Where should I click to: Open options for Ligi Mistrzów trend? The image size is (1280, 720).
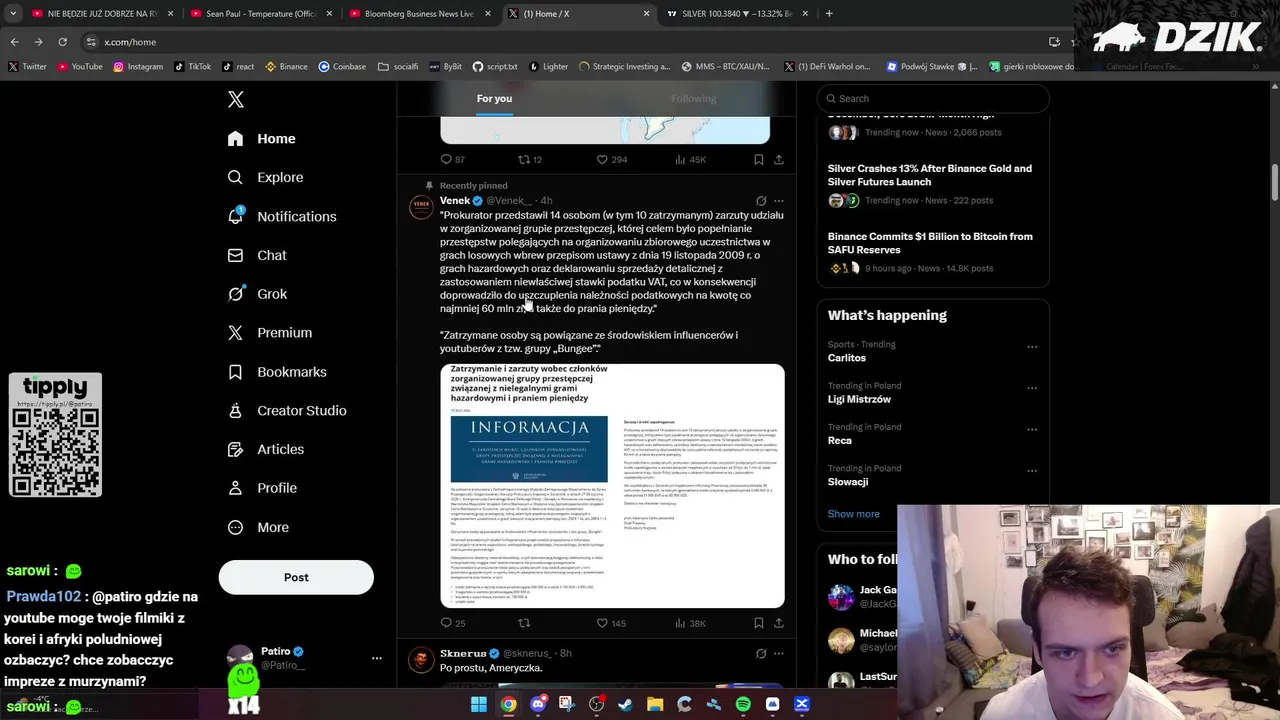pyautogui.click(x=1032, y=388)
